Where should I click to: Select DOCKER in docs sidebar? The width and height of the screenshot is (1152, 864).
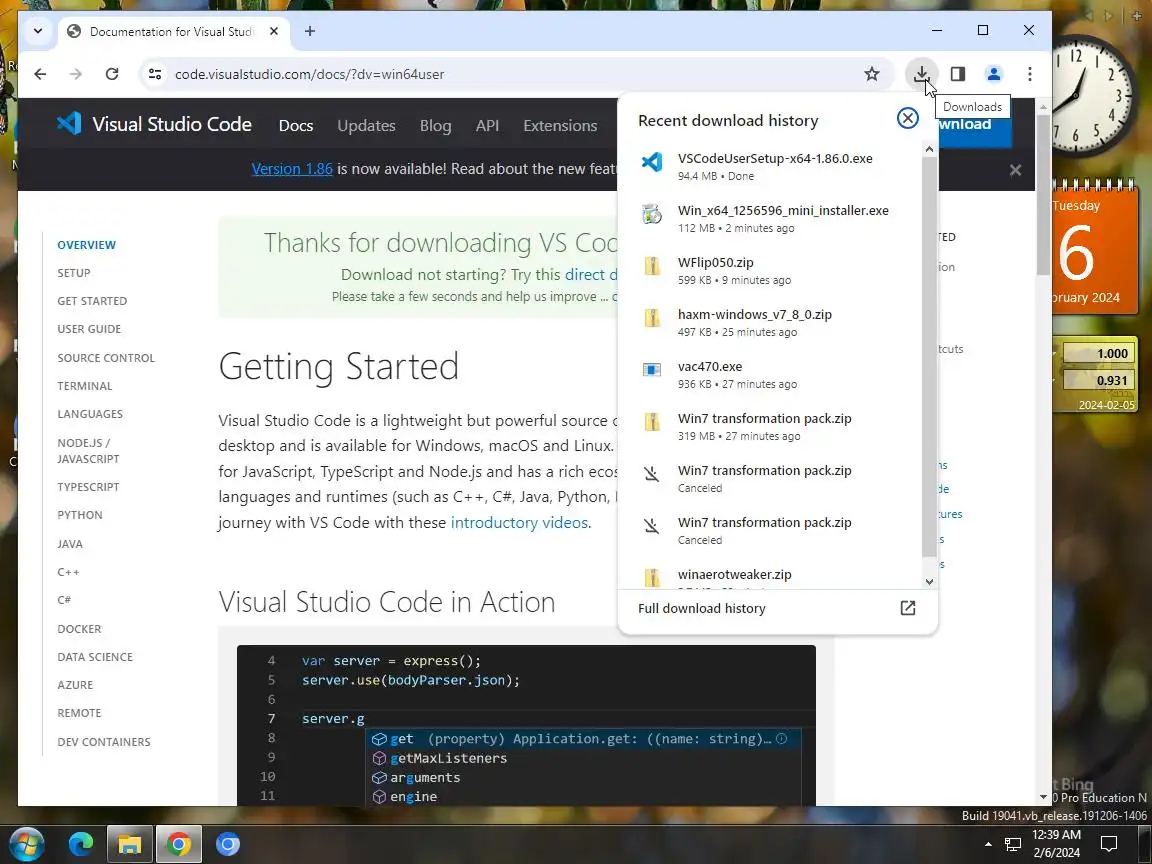tap(79, 629)
